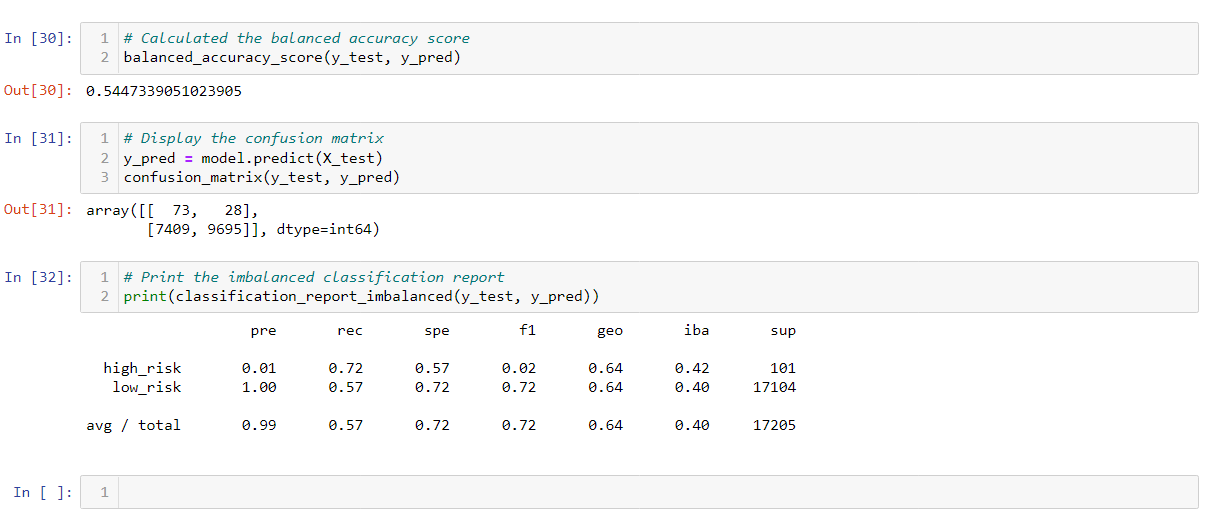
Task: Click the 'sup' column header
Action: pos(783,330)
